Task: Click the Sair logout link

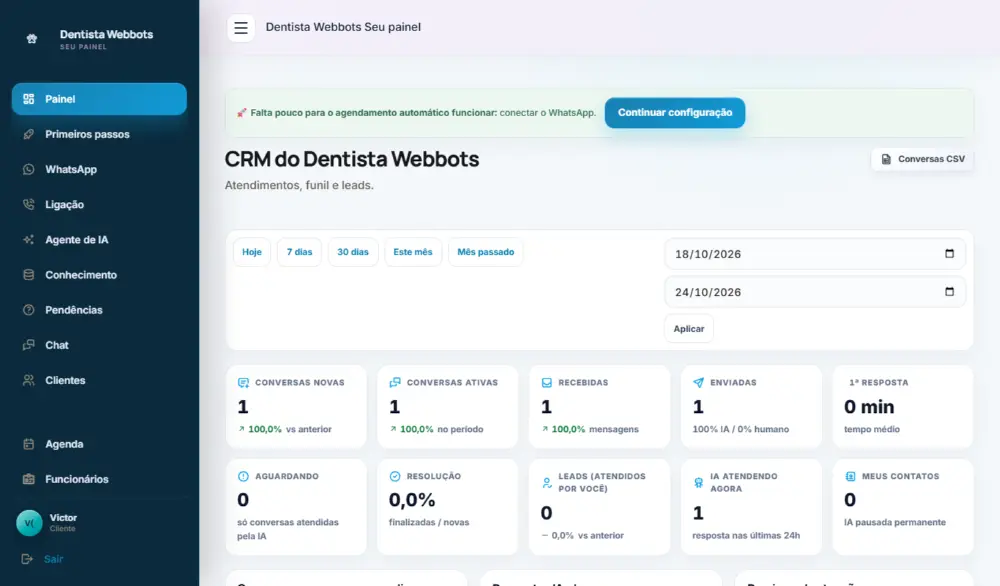Action: (54, 559)
